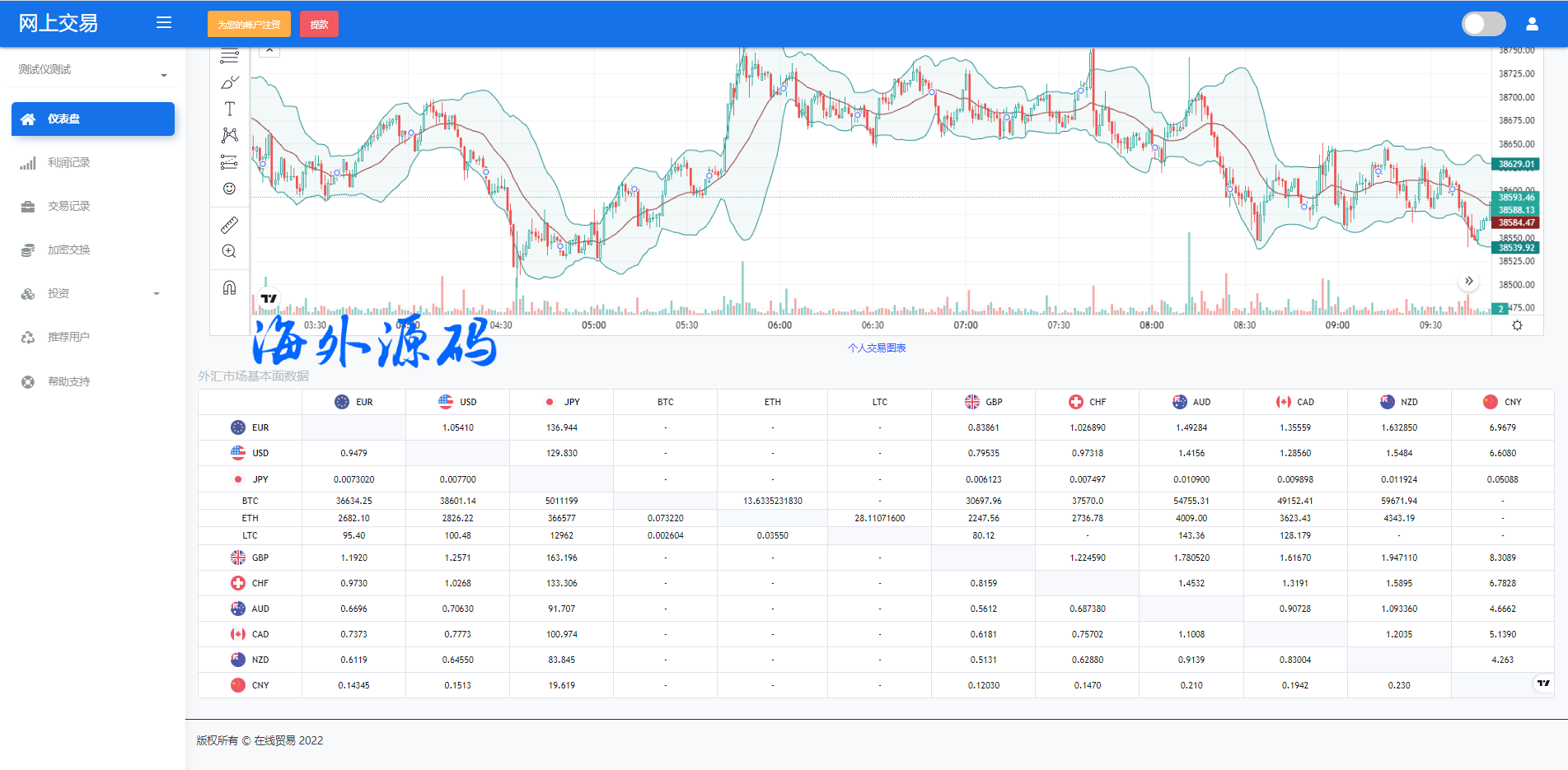
Task: Click the 提款 withdrawal button
Action: [x=319, y=24]
